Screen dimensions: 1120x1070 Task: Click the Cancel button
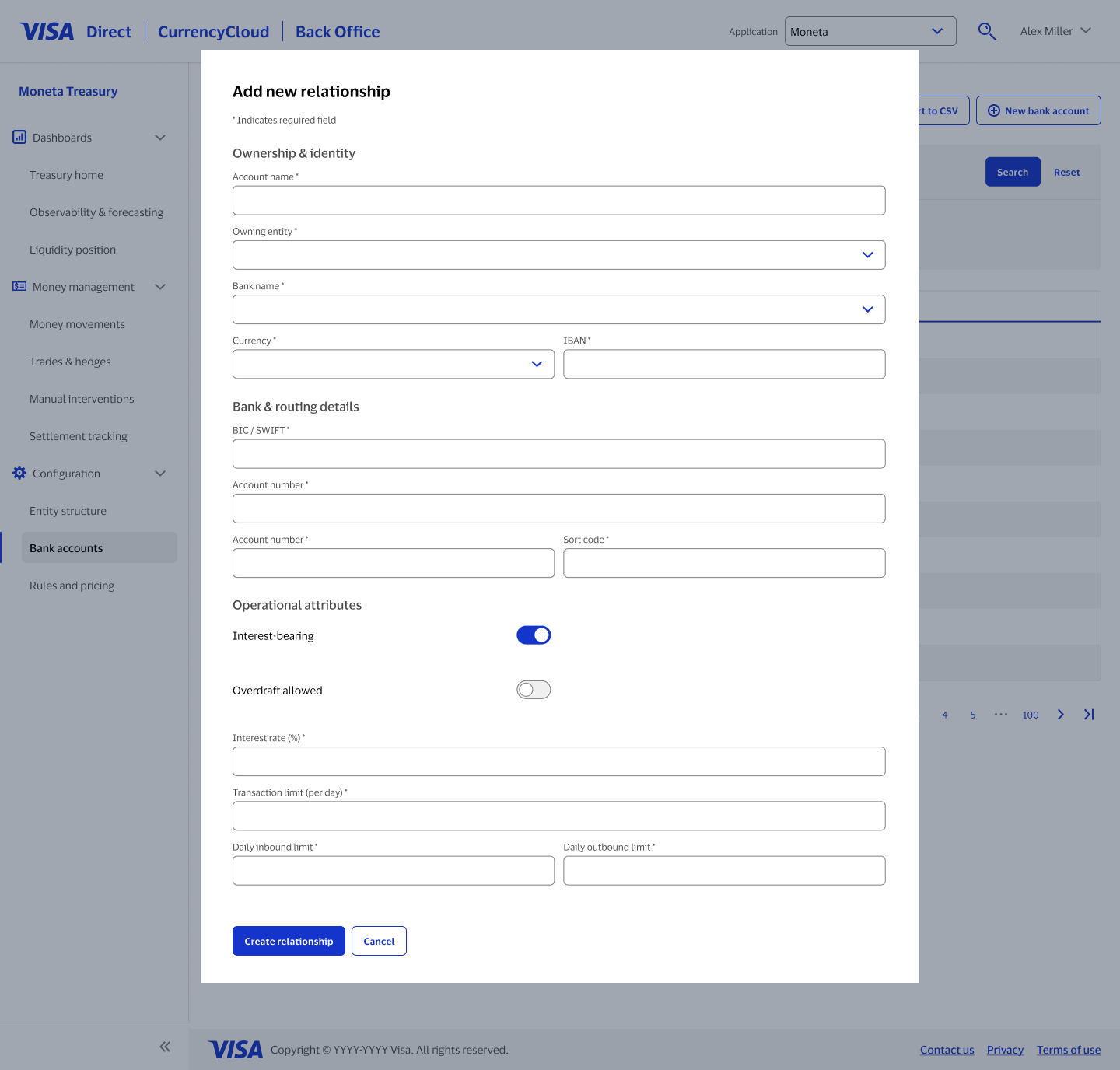379,941
